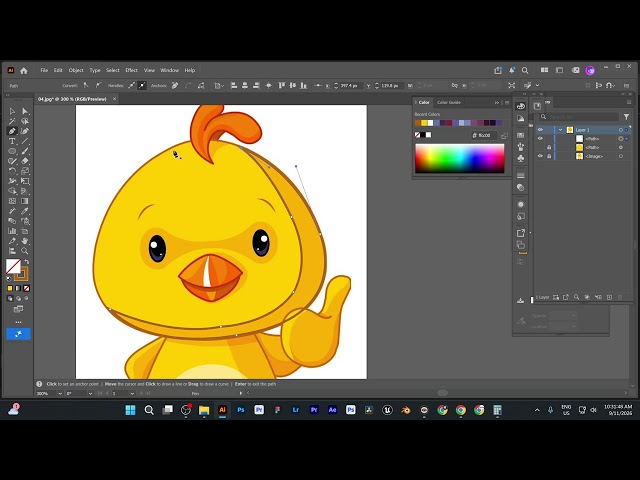Open the Share document icon
Image resolution: width=640 pixels, height=480 pixels.
pyautogui.click(x=498, y=71)
